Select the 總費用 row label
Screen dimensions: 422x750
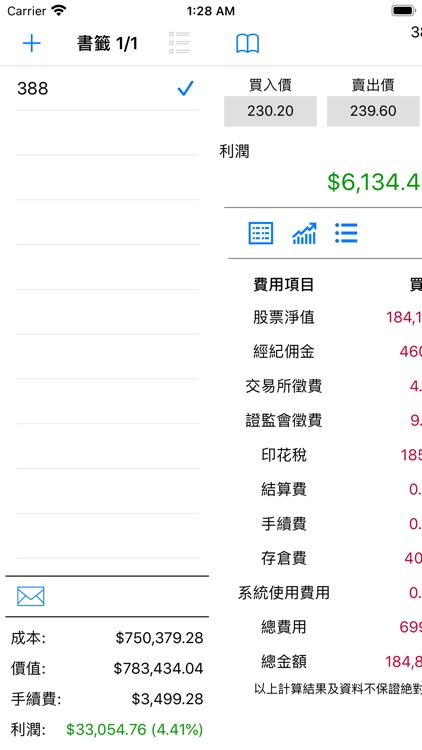(x=284, y=627)
